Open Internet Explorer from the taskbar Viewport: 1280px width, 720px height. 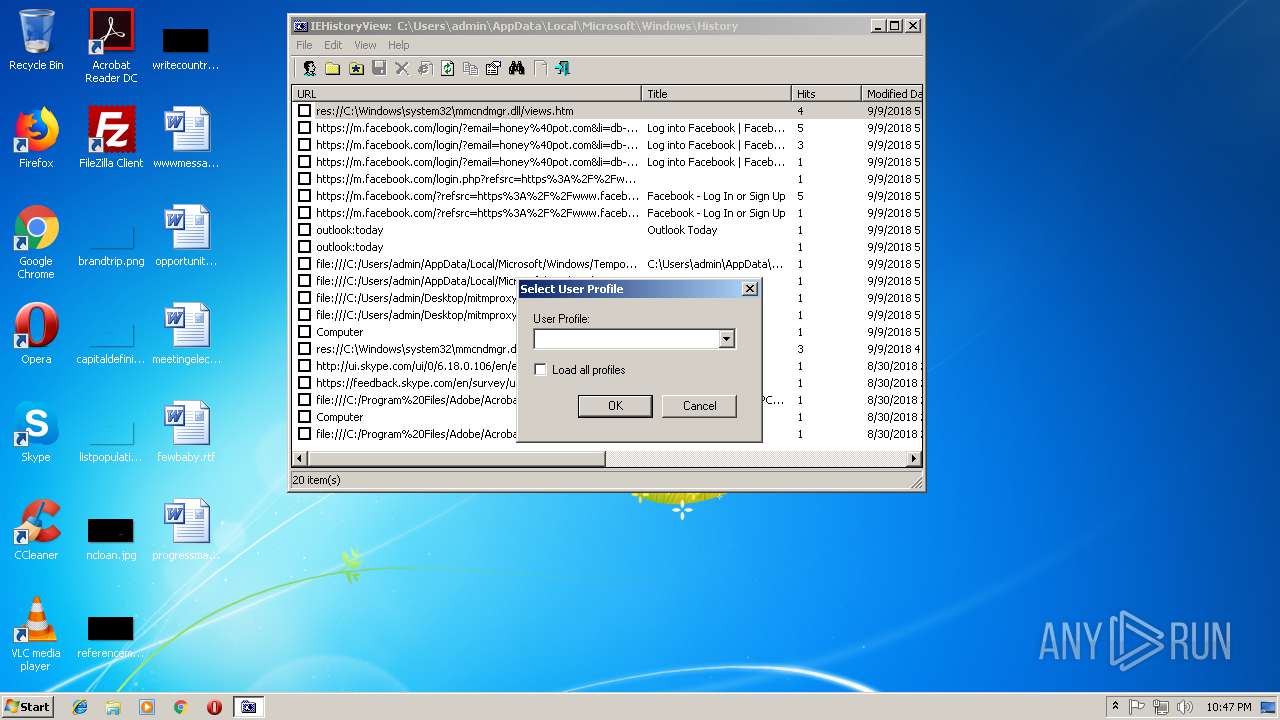[x=80, y=707]
